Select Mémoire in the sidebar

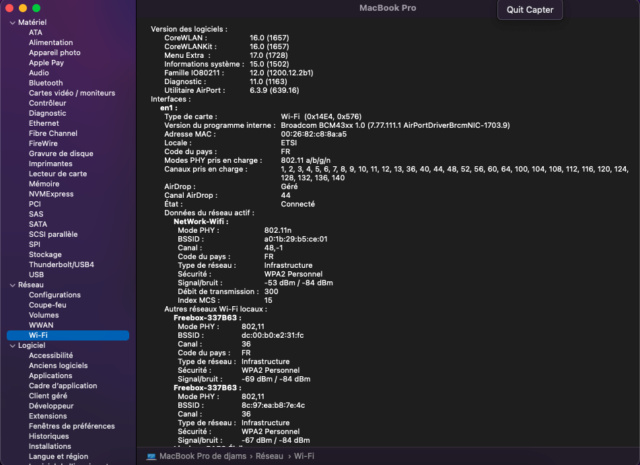pos(44,184)
